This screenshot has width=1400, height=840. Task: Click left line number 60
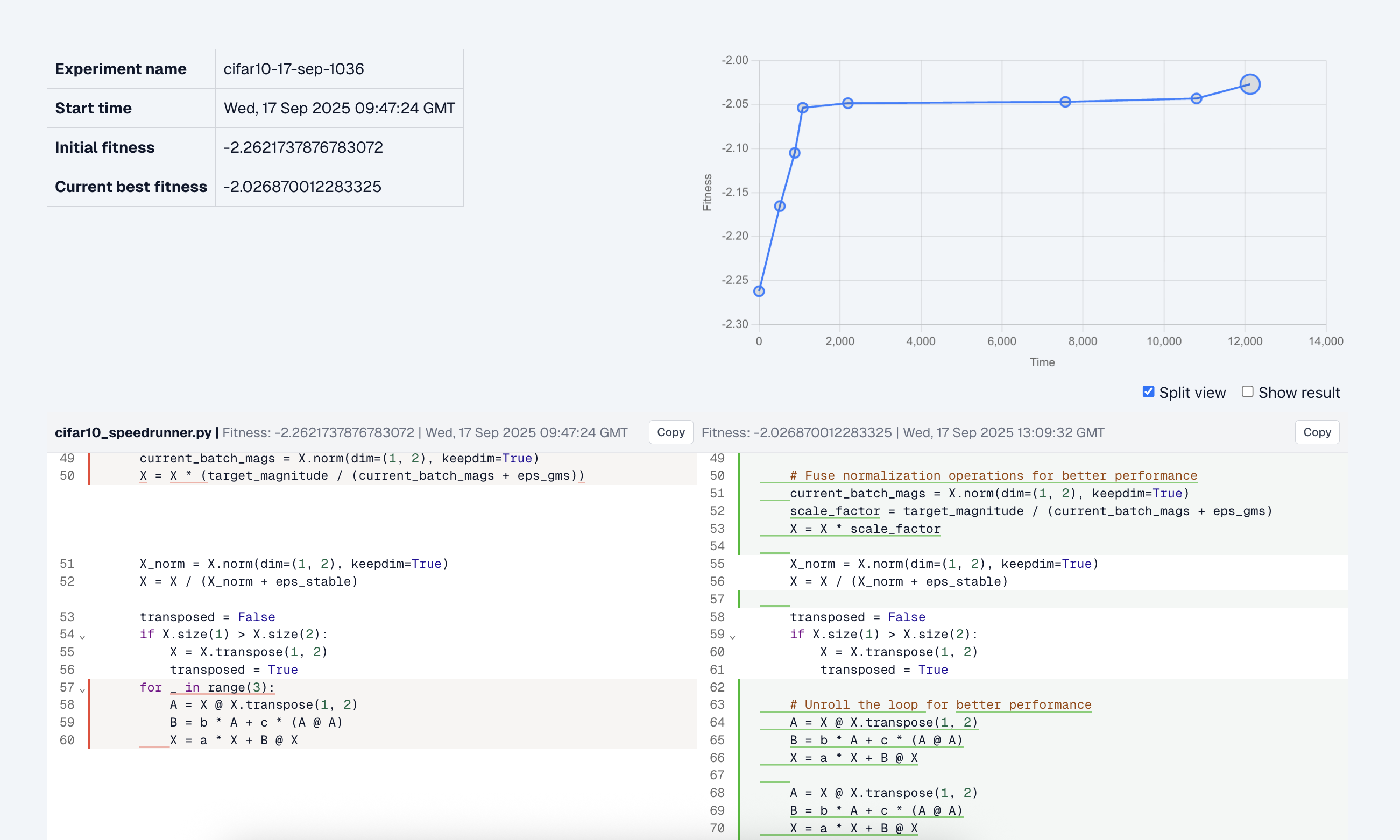[67, 740]
